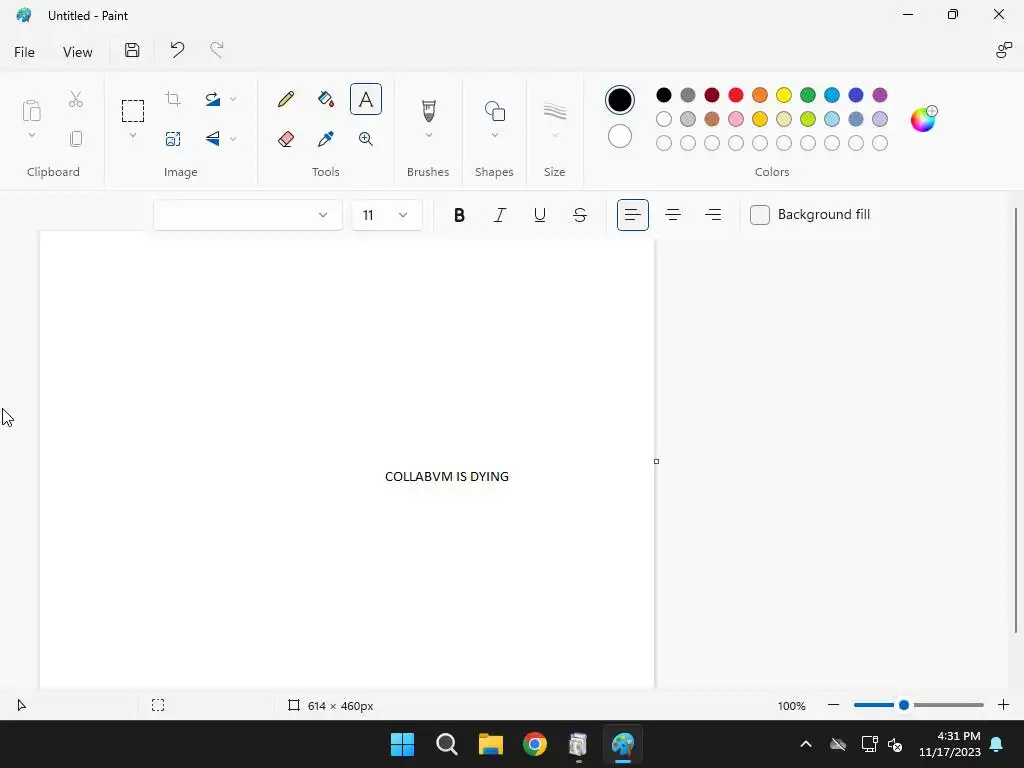Viewport: 1024px width, 768px height.
Task: Click the Cut scissors icon
Action: (x=76, y=99)
